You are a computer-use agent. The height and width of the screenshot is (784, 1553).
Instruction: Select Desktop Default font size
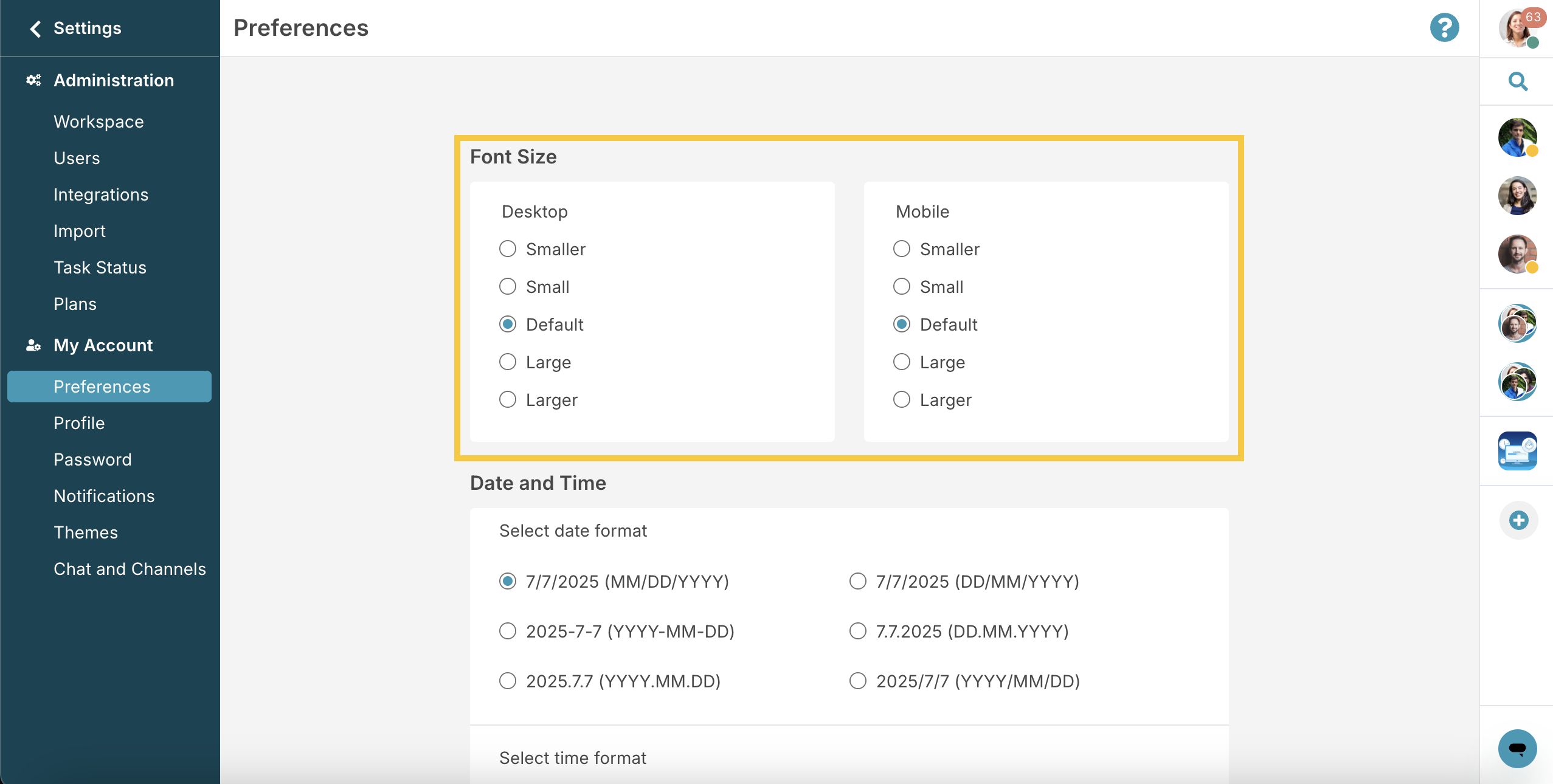click(508, 324)
